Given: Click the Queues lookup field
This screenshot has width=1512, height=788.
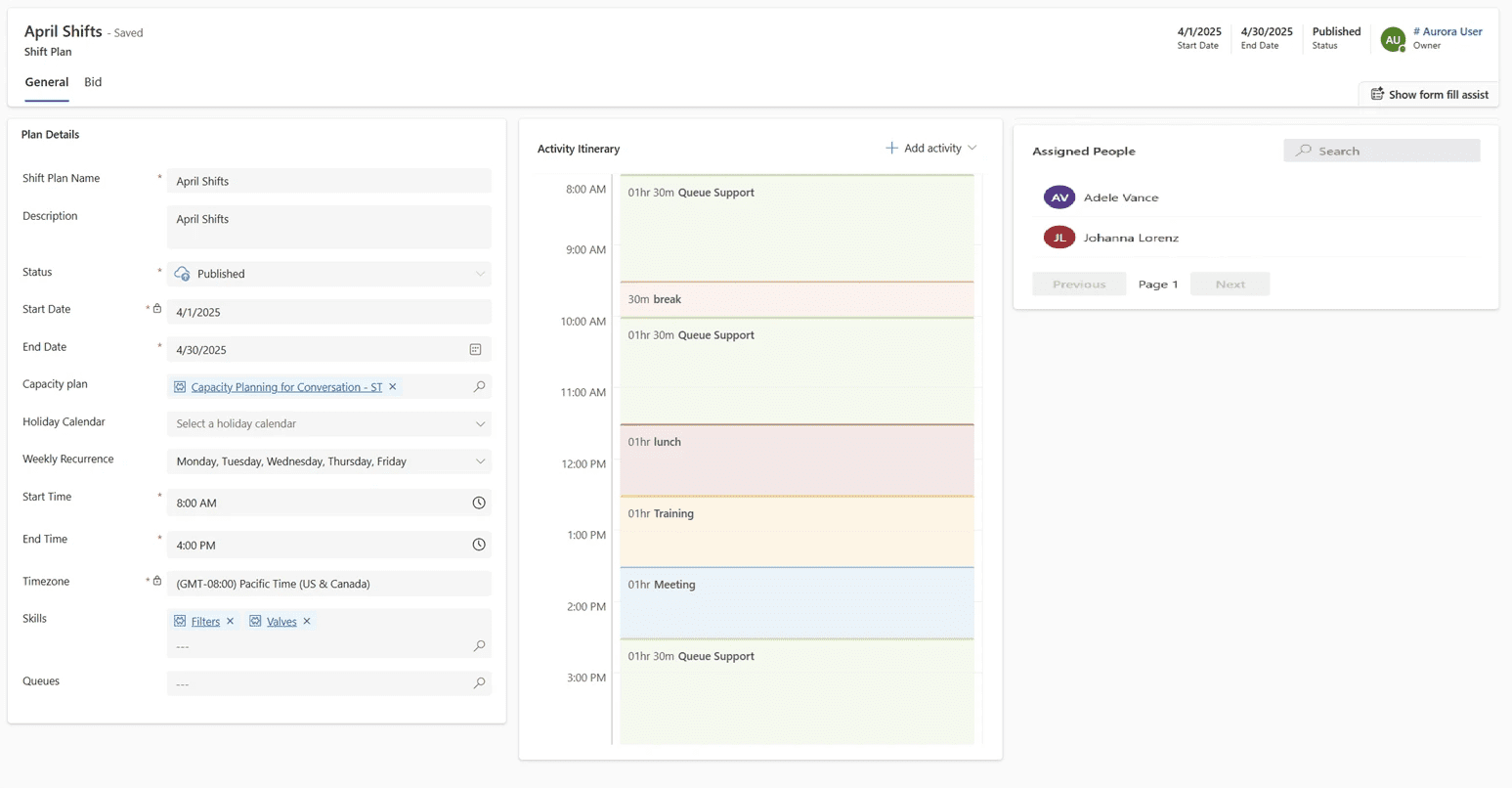Looking at the screenshot, I should (x=329, y=683).
